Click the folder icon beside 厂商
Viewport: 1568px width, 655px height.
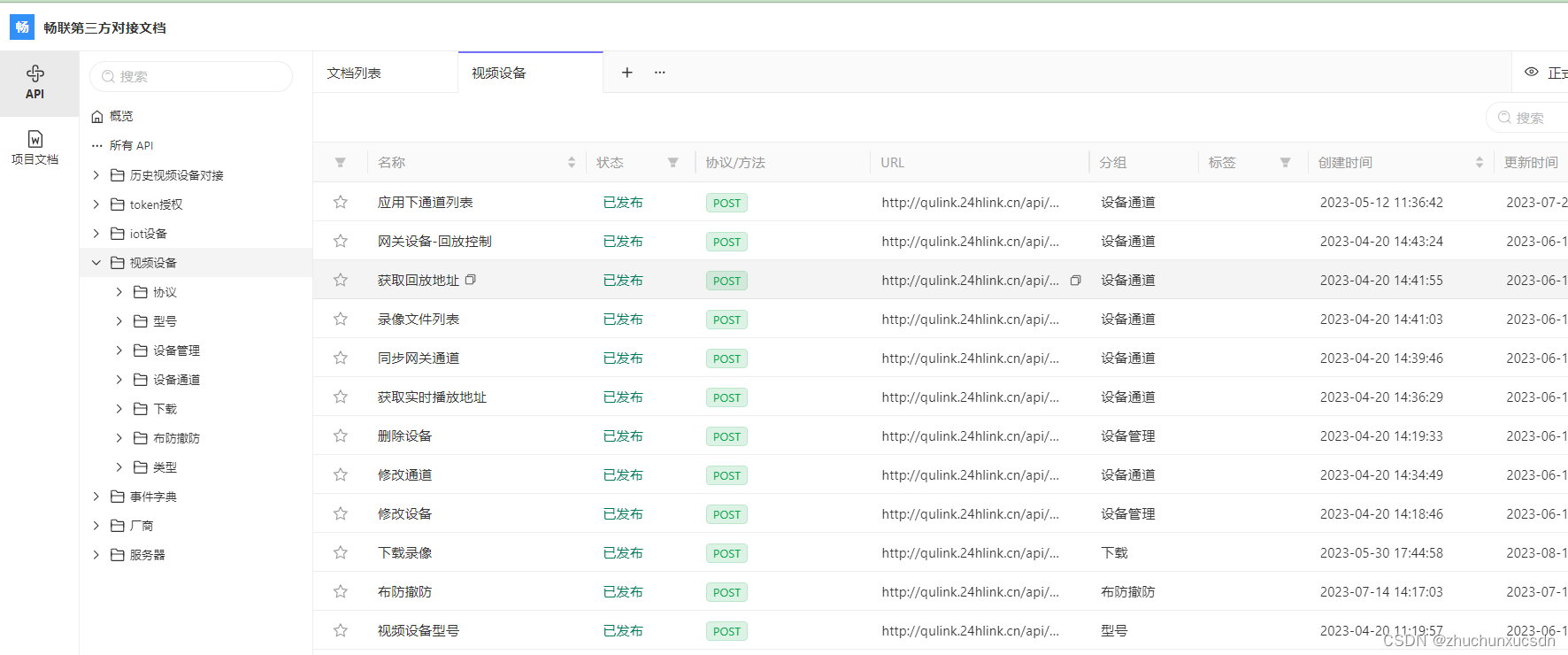tap(117, 526)
